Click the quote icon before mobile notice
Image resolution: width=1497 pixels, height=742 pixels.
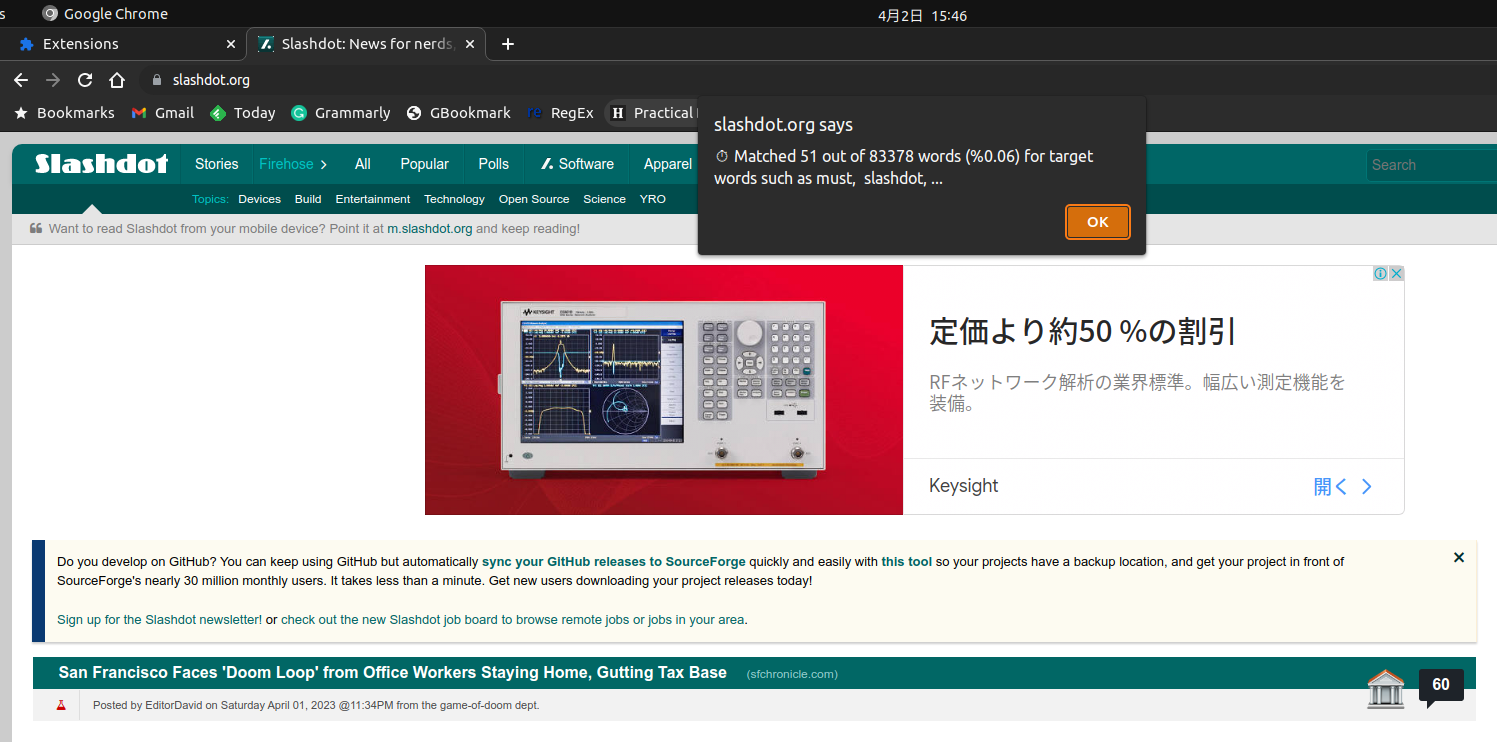coord(36,229)
